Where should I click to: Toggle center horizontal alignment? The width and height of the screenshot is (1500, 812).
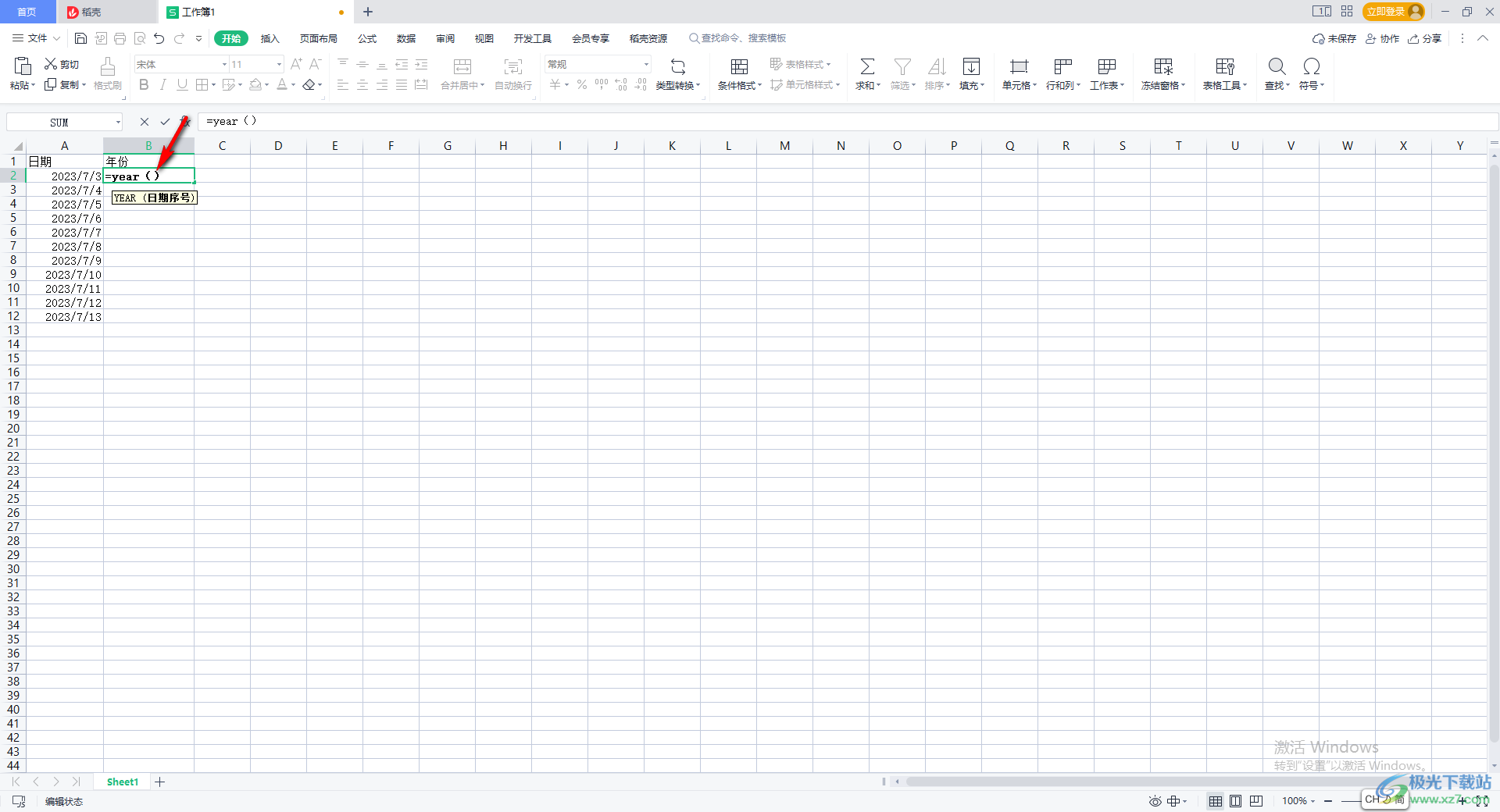pos(362,84)
